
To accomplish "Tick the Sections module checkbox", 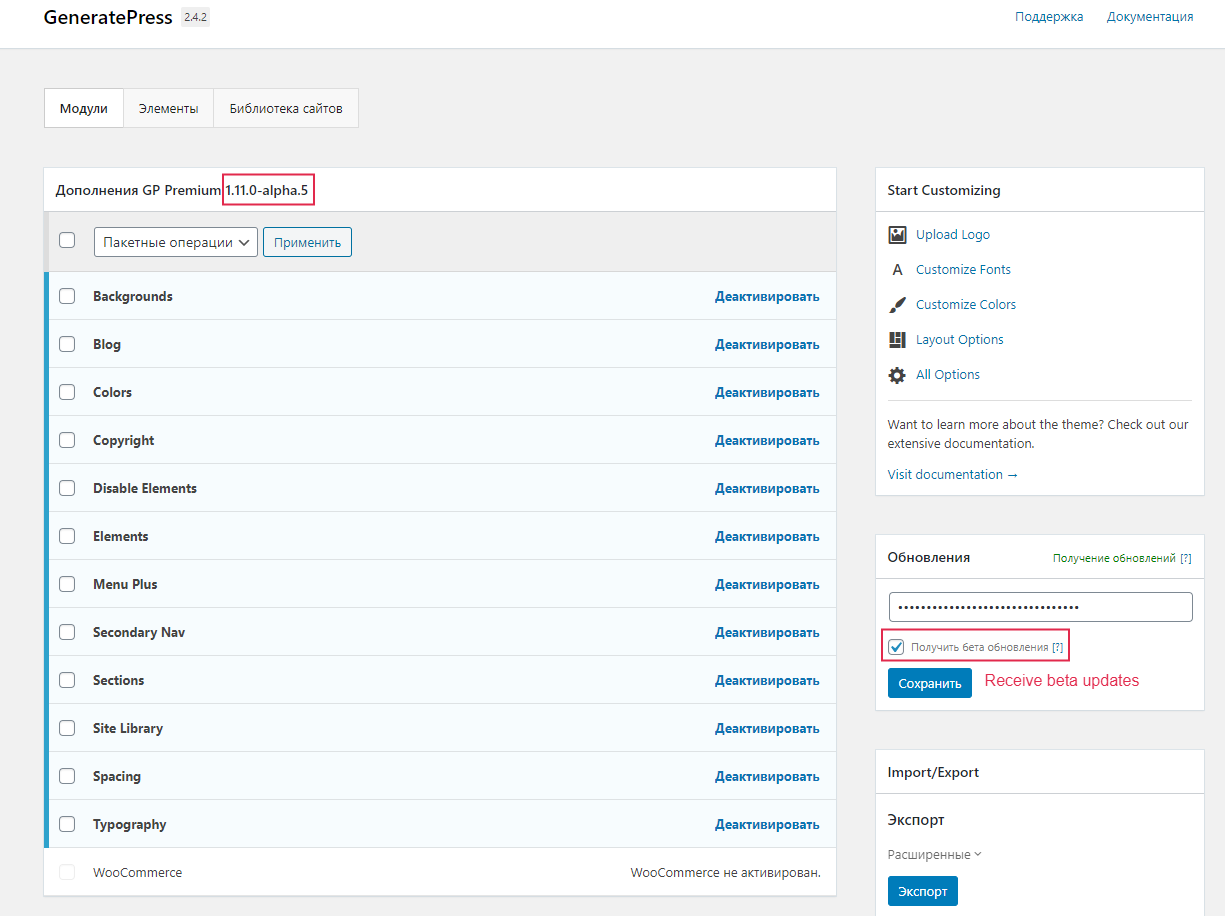I will pyautogui.click(x=67, y=680).
